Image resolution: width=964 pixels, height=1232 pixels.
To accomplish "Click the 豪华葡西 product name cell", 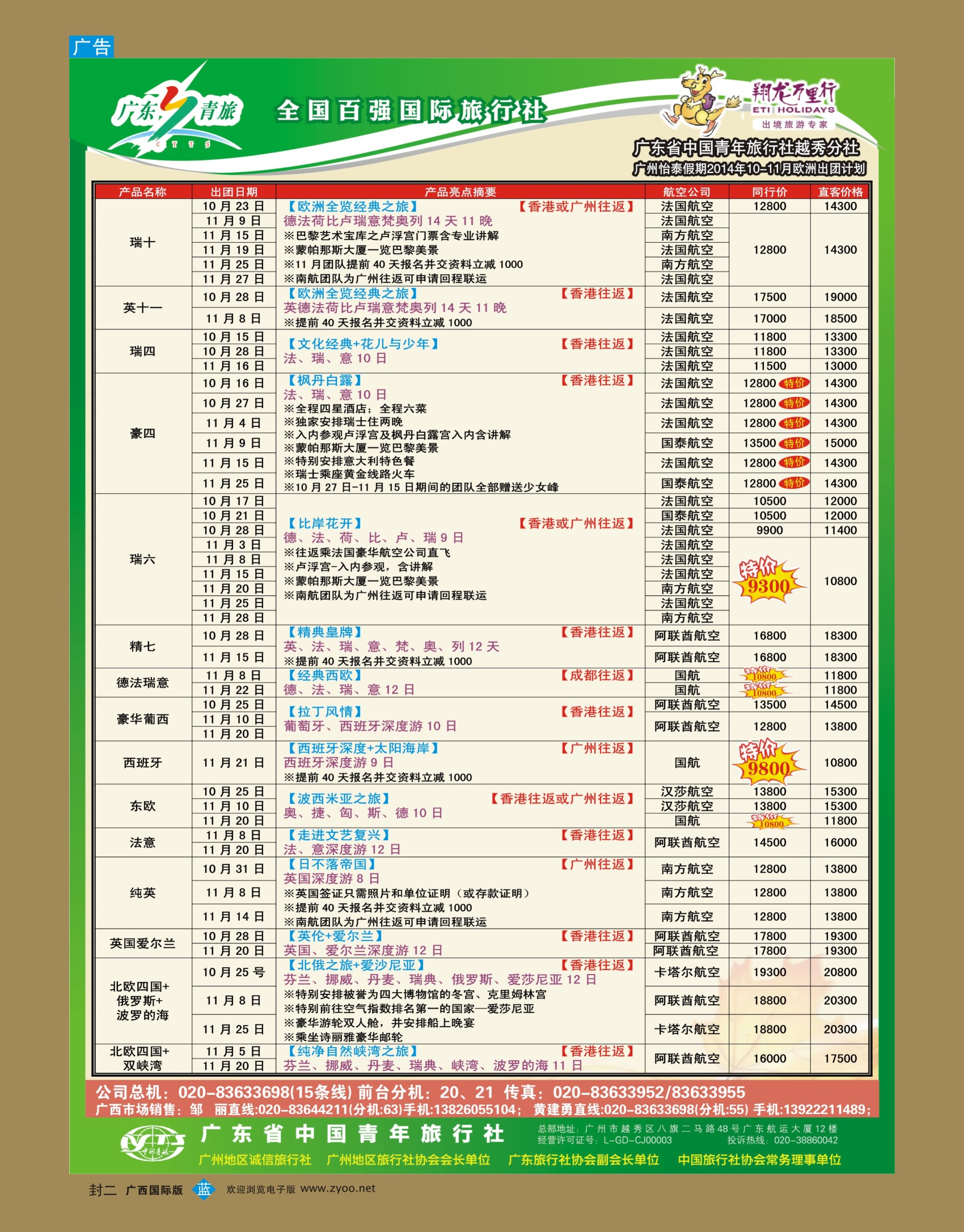I will (x=143, y=719).
